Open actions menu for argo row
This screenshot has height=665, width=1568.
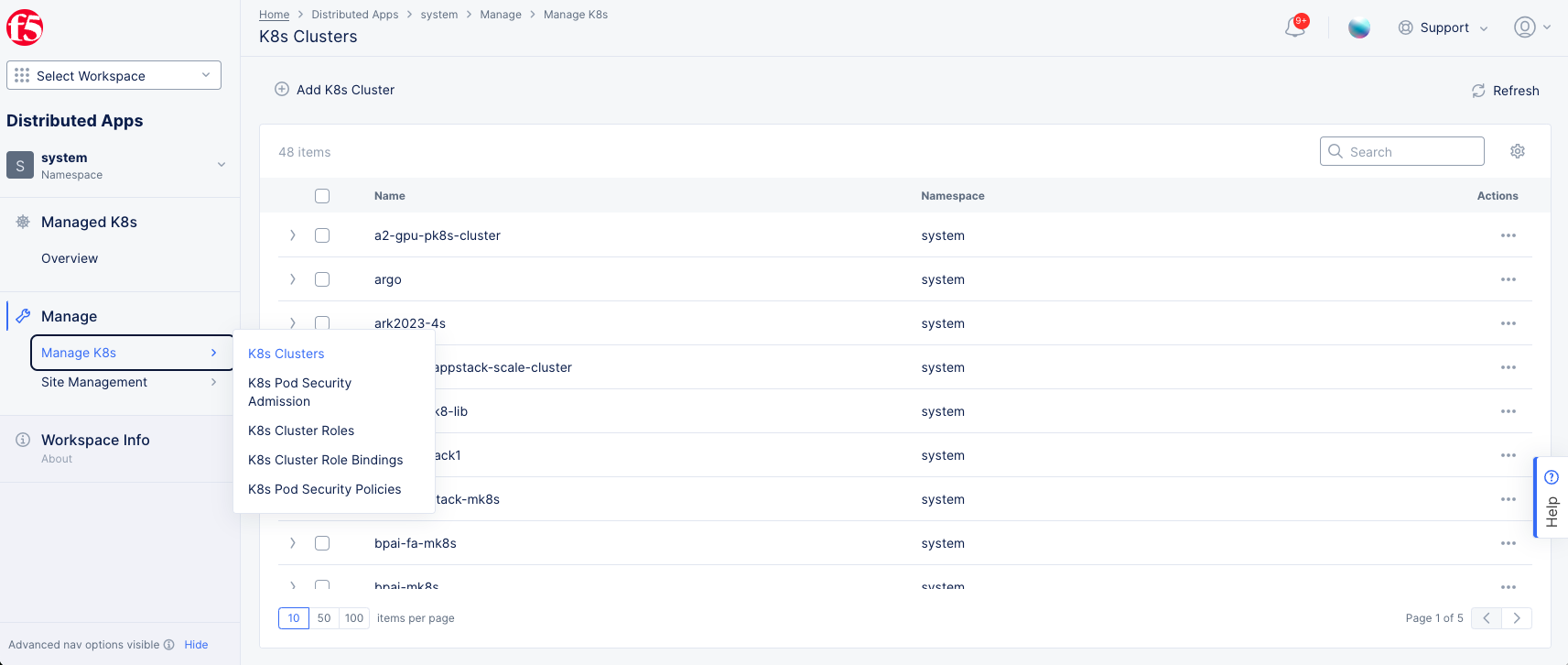[x=1508, y=279]
